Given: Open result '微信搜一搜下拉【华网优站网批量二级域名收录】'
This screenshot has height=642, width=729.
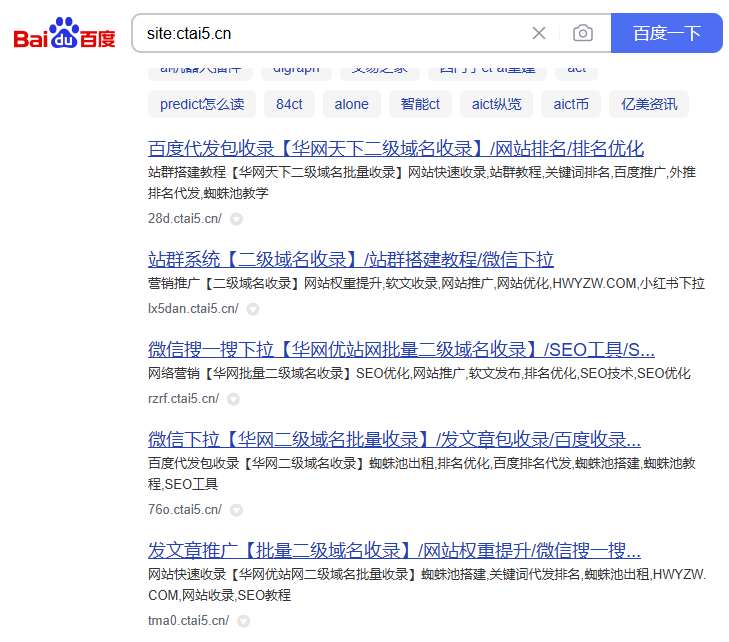Looking at the screenshot, I should coord(401,350).
